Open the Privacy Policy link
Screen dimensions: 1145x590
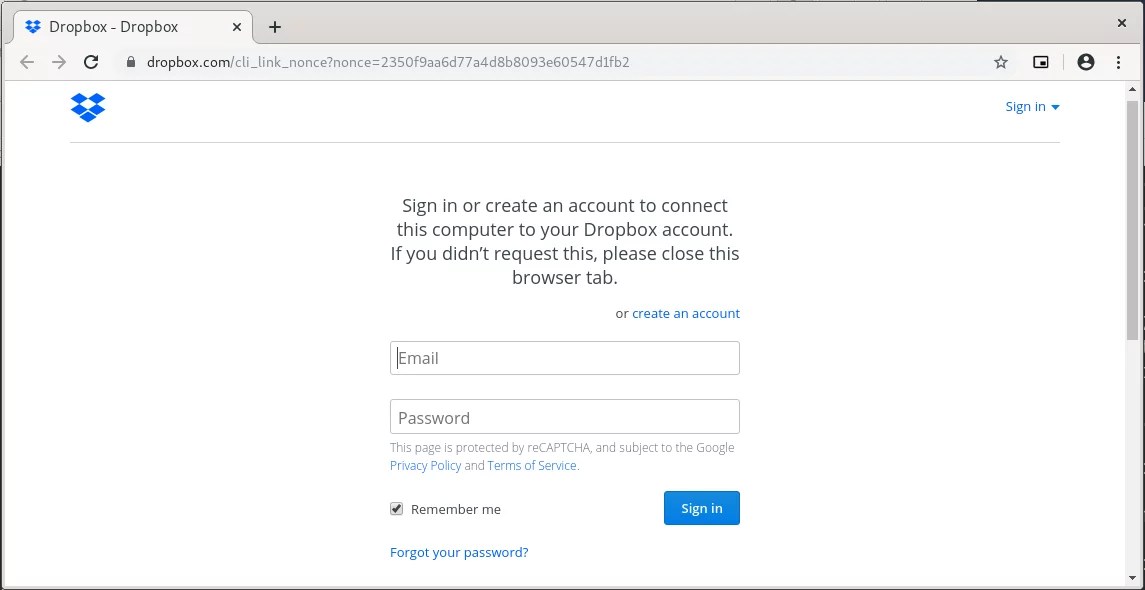pos(426,465)
